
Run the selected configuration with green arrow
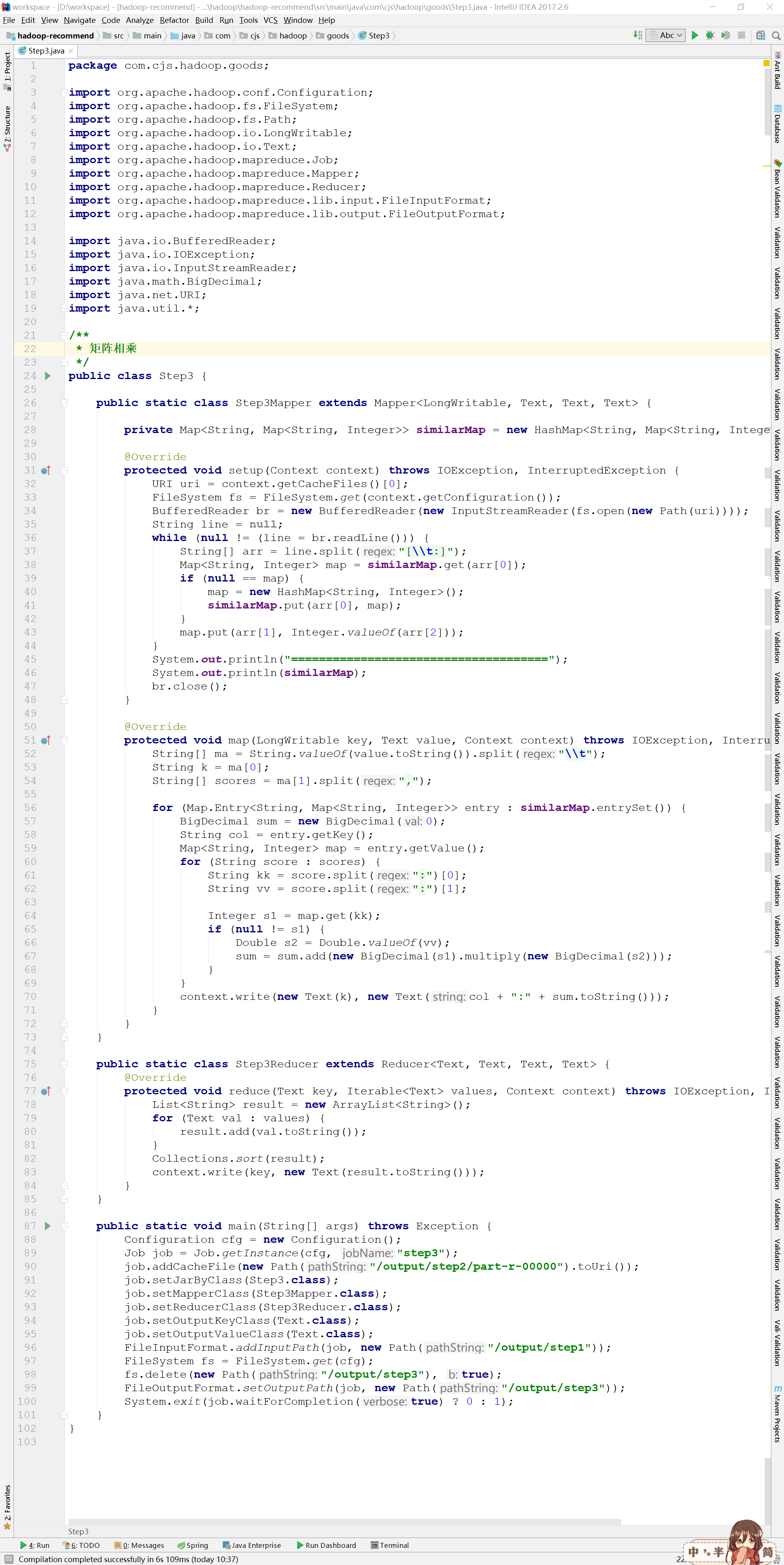(695, 35)
